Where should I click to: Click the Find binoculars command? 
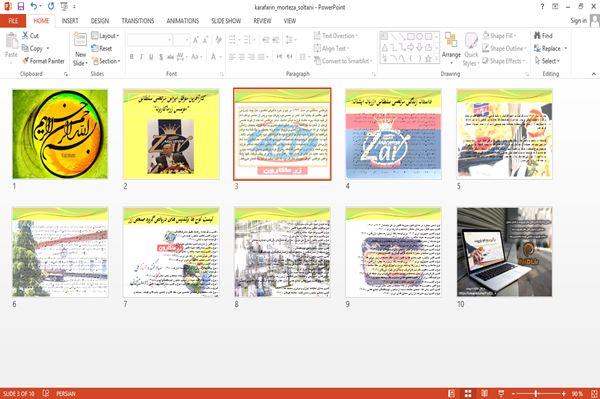pos(543,36)
